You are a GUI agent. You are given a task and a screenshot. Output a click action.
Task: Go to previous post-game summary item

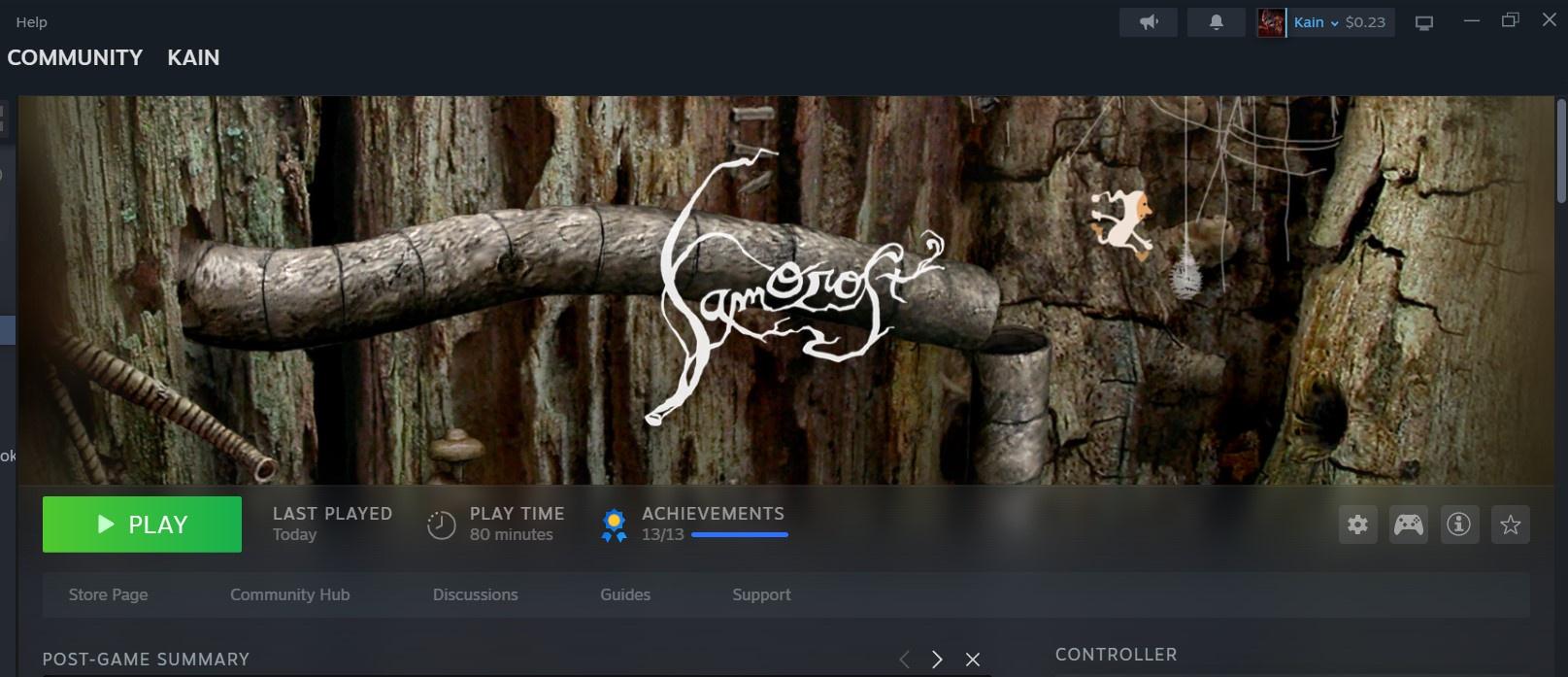(904, 660)
